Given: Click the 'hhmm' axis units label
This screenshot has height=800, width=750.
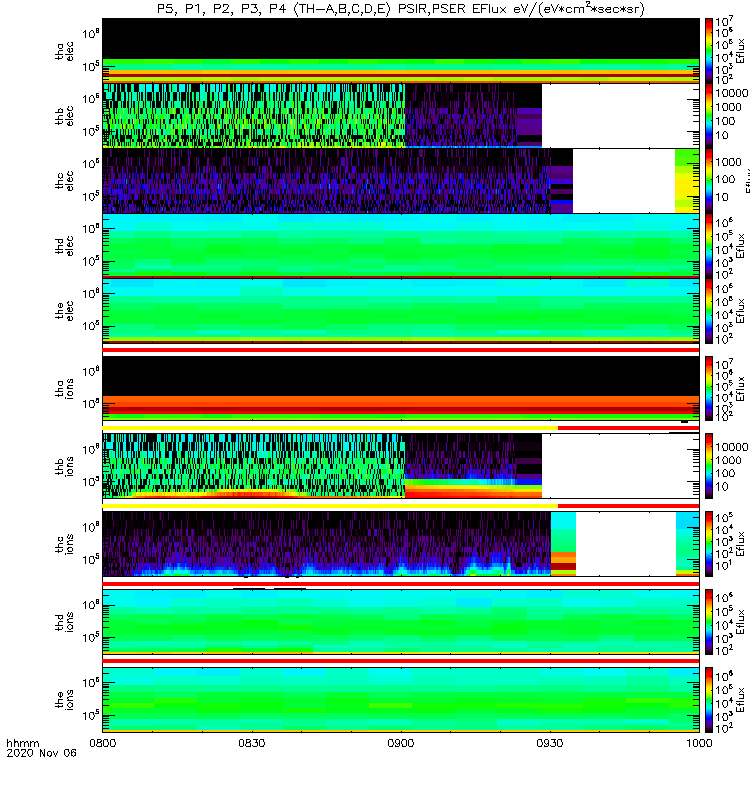Looking at the screenshot, I should [22, 743].
